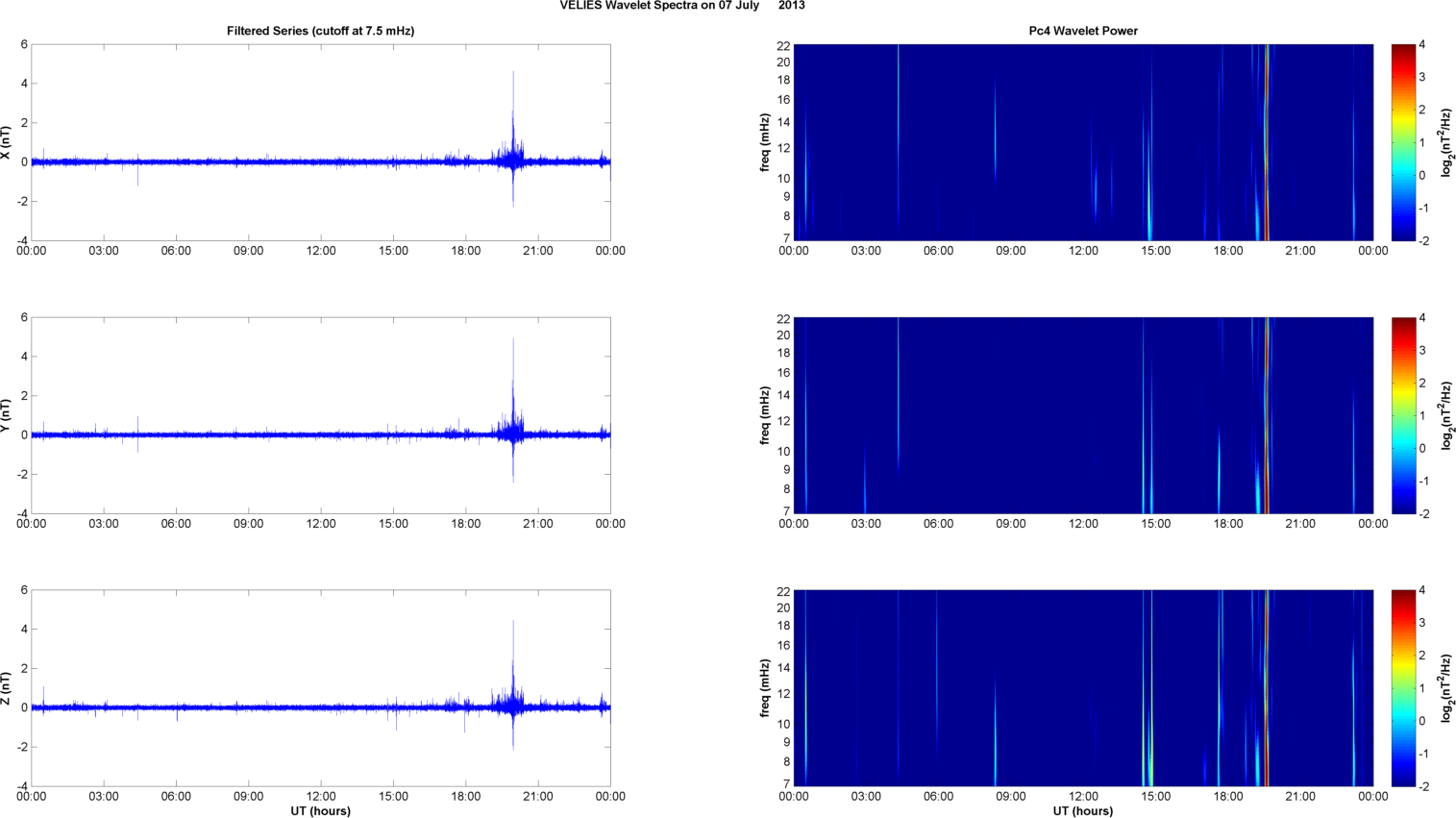
Task: Click the 18:00 tick under the Z series
Action: (466, 796)
